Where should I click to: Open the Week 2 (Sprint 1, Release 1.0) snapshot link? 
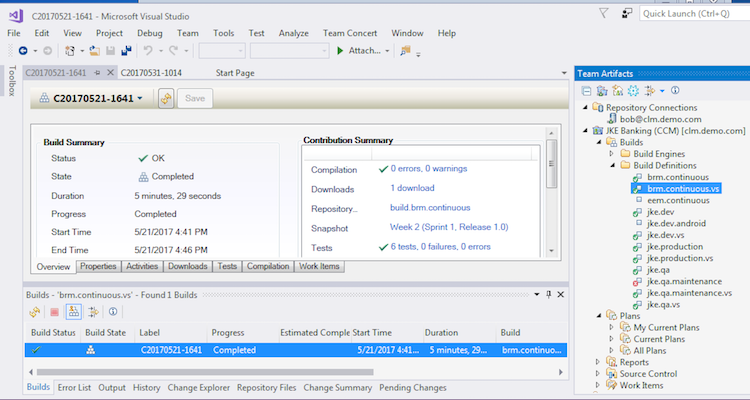coord(449,227)
